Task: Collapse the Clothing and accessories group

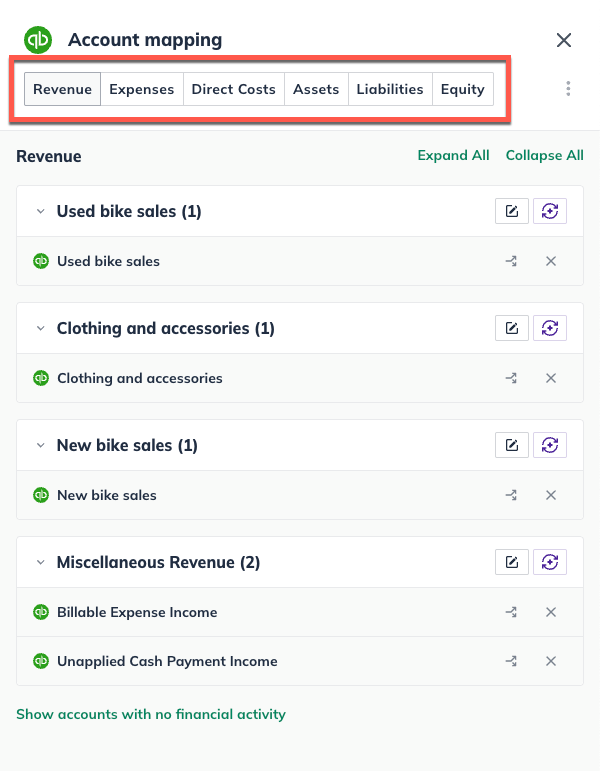Action: (41, 328)
